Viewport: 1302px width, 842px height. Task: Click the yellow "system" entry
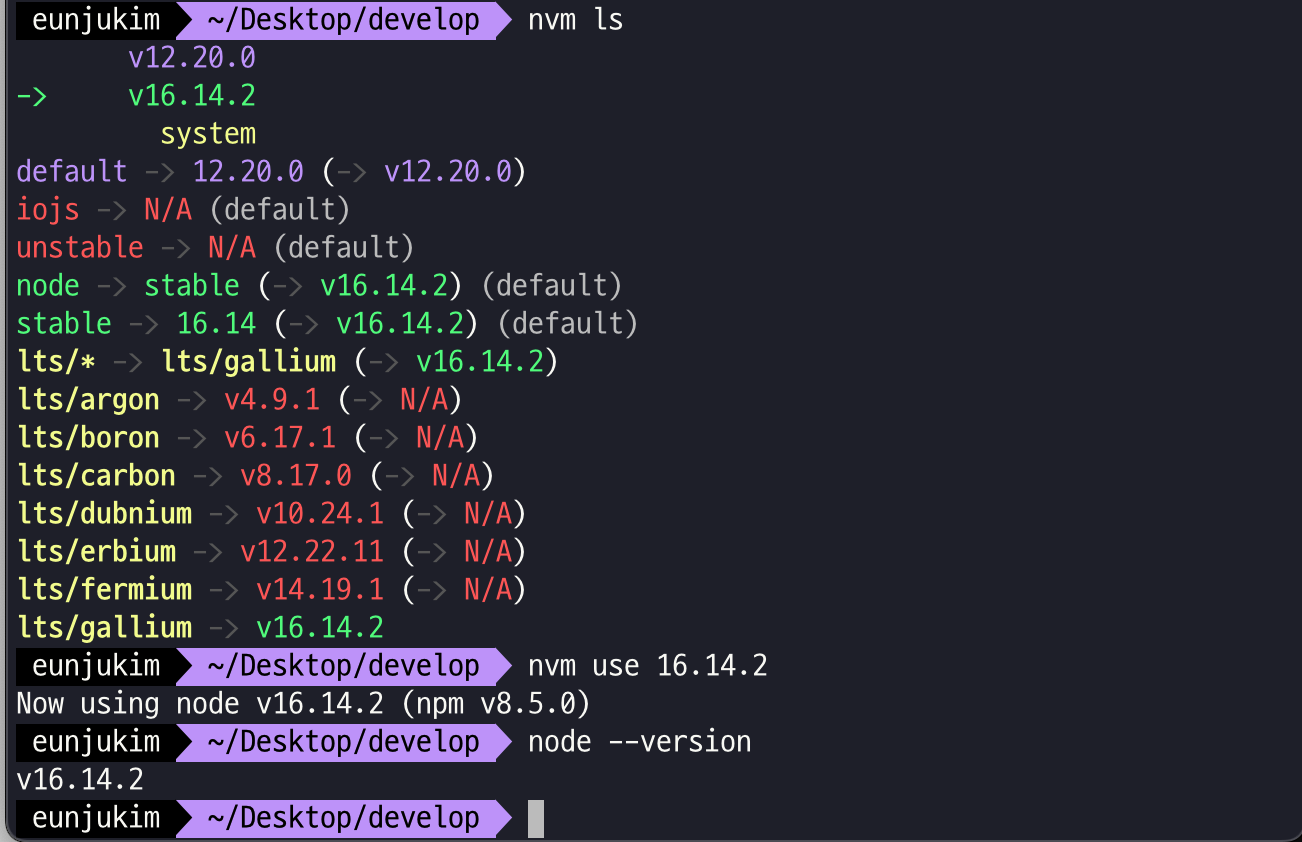click(208, 134)
